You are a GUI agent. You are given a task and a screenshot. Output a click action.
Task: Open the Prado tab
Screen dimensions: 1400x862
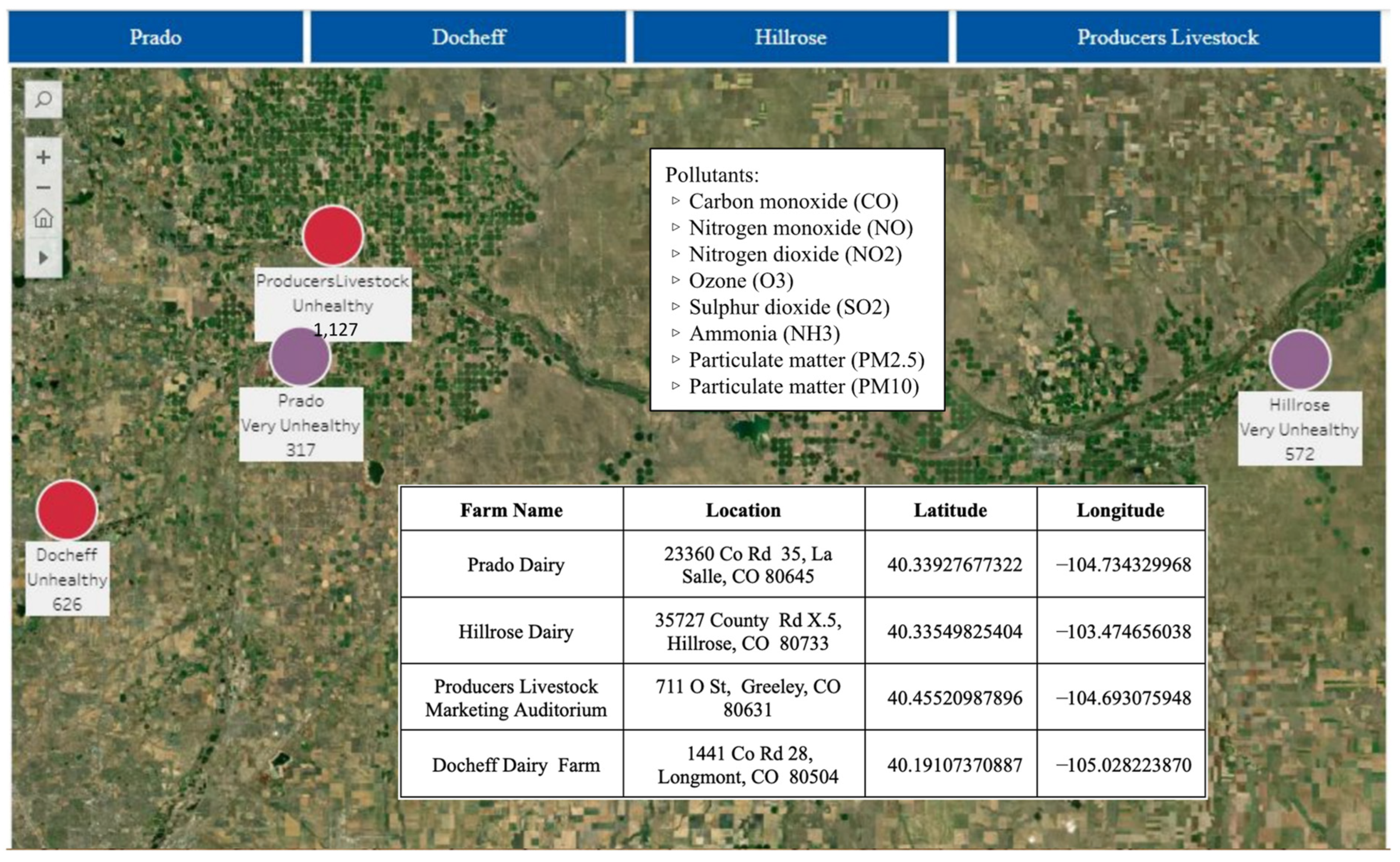point(155,37)
